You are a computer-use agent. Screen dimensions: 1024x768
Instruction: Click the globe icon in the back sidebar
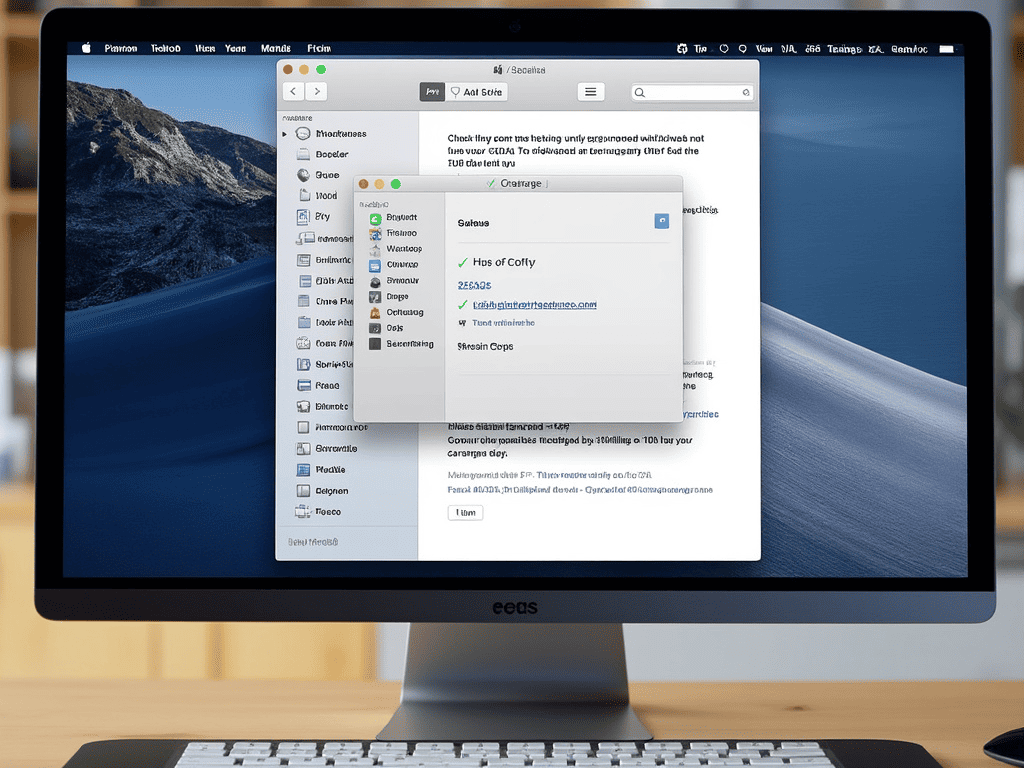tap(304, 175)
